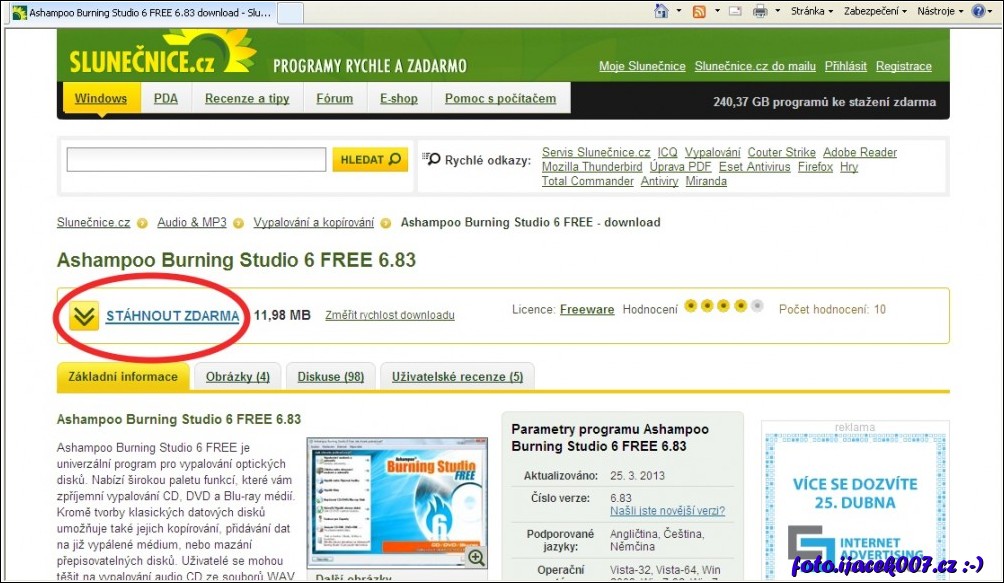Click the STÁHNOUT ZDARMA download link
This screenshot has height=583, width=1004.
tap(172, 316)
